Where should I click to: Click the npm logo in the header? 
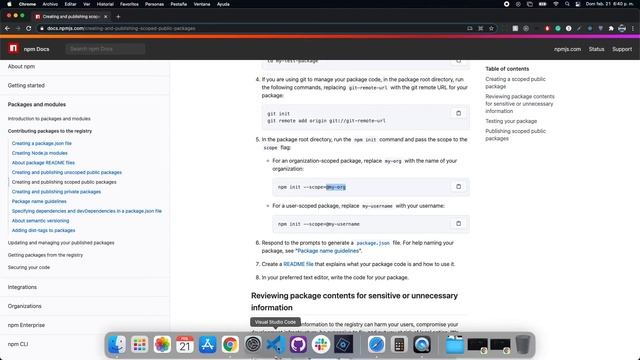13,49
